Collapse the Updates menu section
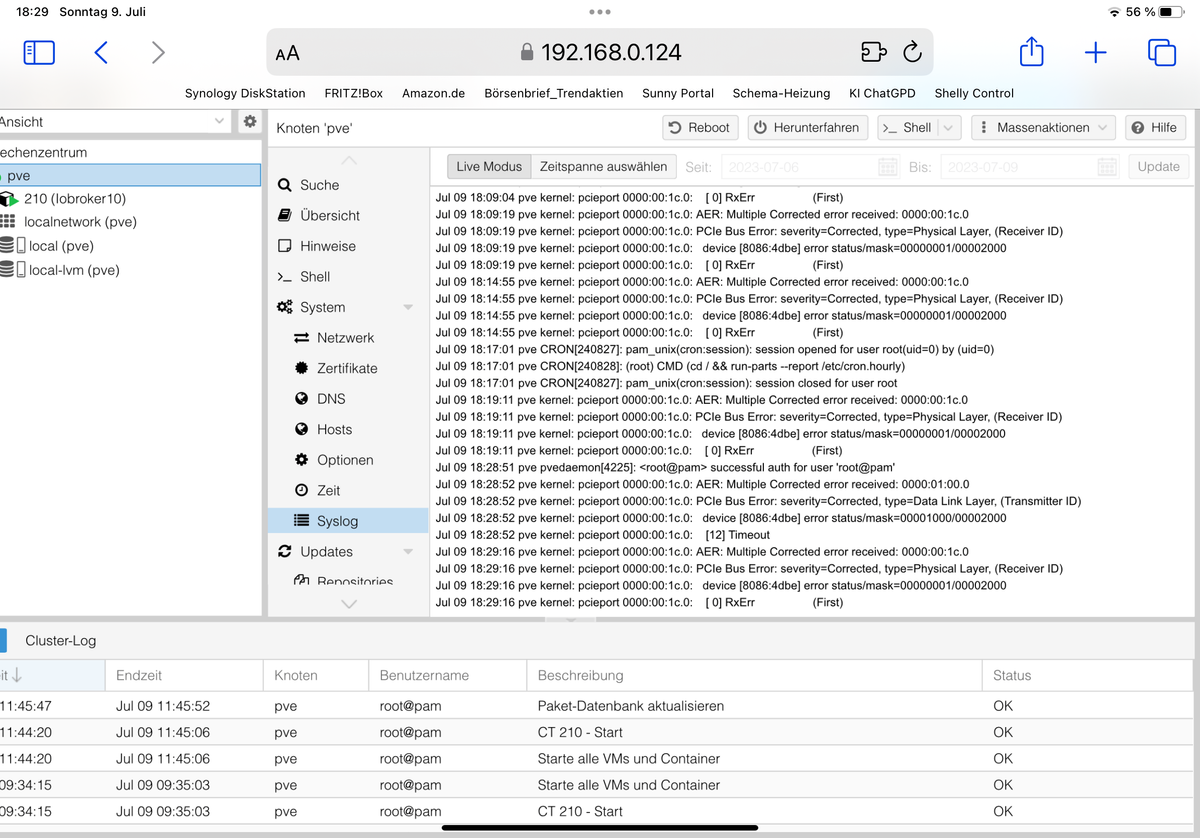This screenshot has width=1200, height=838. tap(408, 552)
